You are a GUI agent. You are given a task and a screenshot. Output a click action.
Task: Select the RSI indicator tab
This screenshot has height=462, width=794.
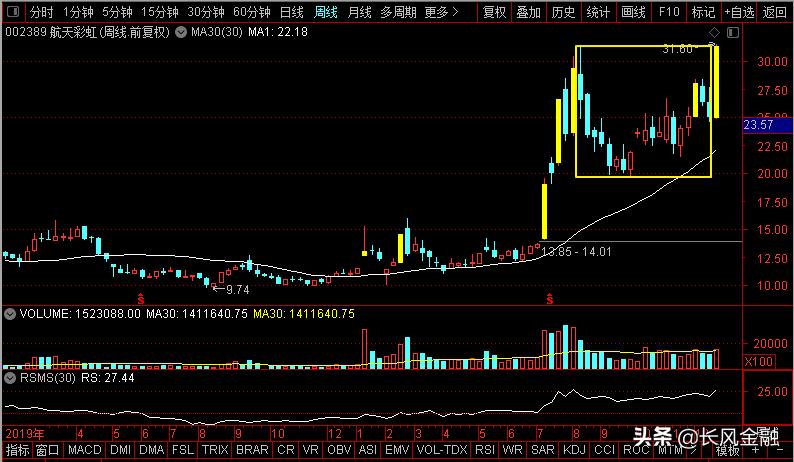[x=485, y=450]
